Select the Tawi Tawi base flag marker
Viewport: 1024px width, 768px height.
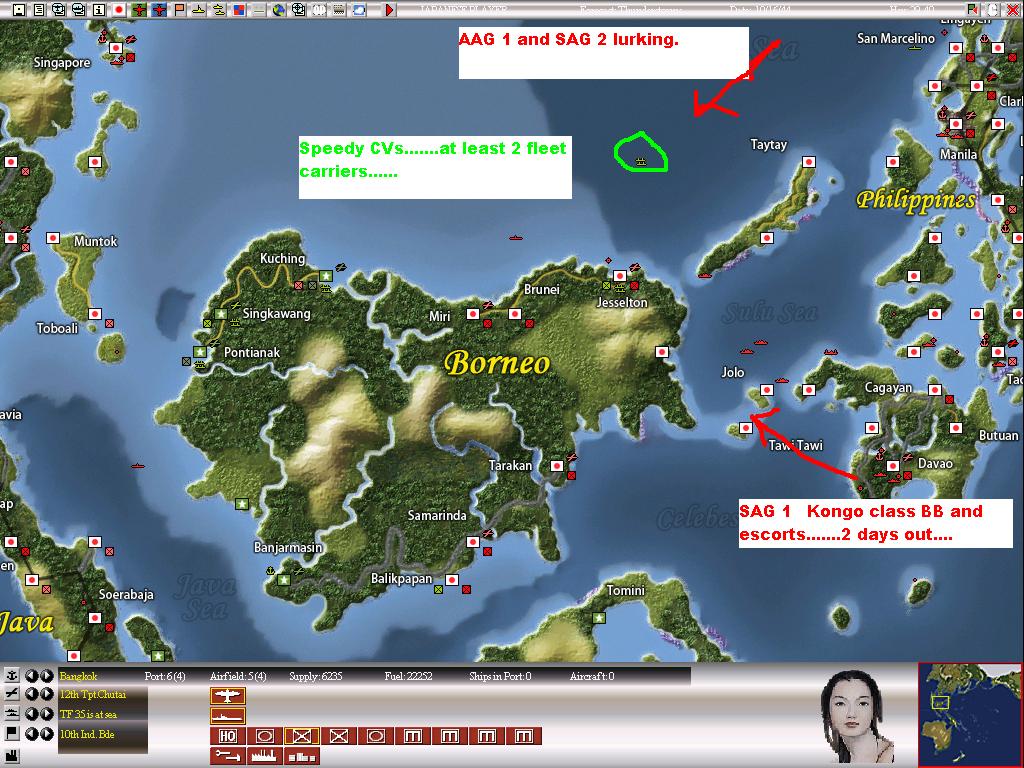click(x=746, y=428)
